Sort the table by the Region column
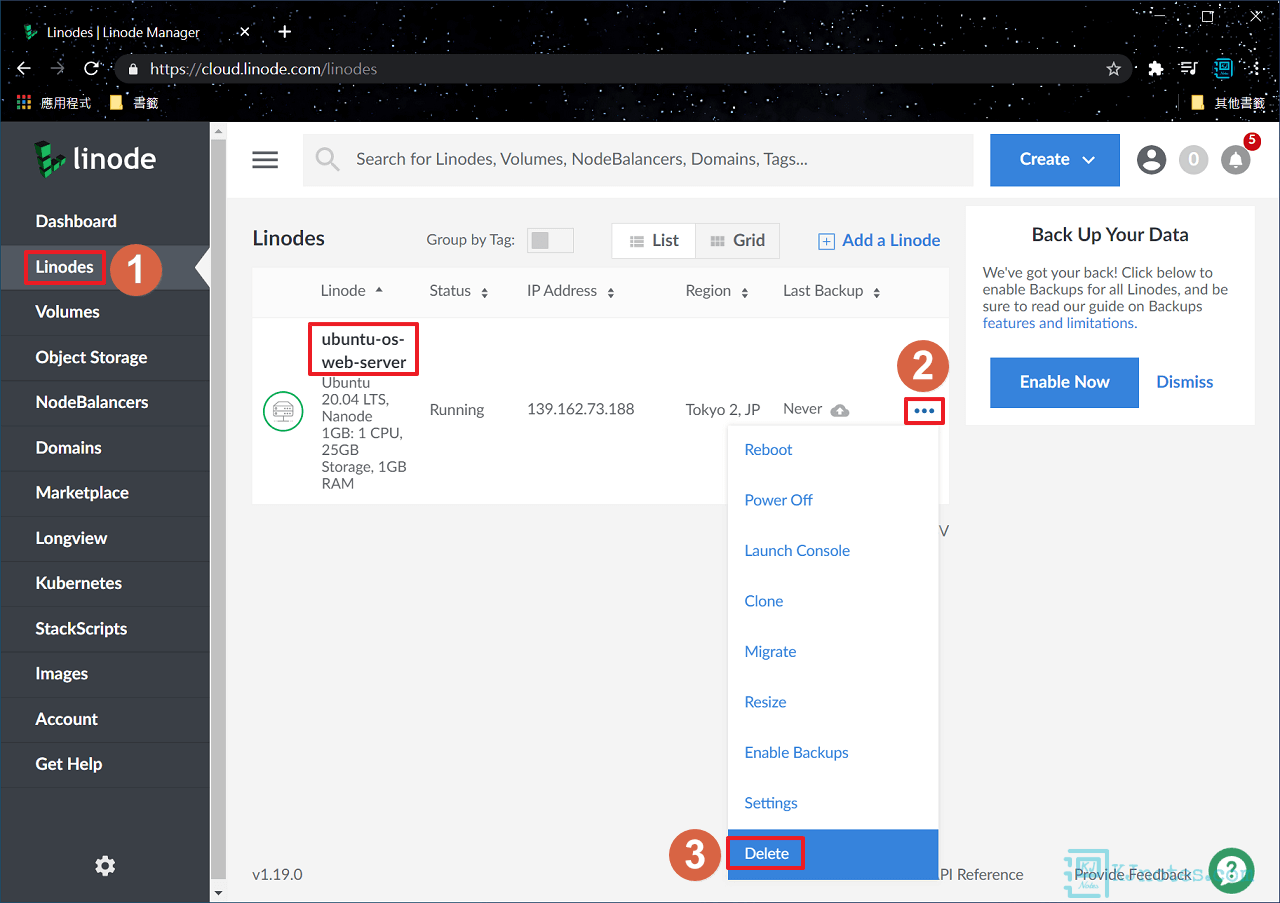The width and height of the screenshot is (1280, 903). [x=717, y=291]
